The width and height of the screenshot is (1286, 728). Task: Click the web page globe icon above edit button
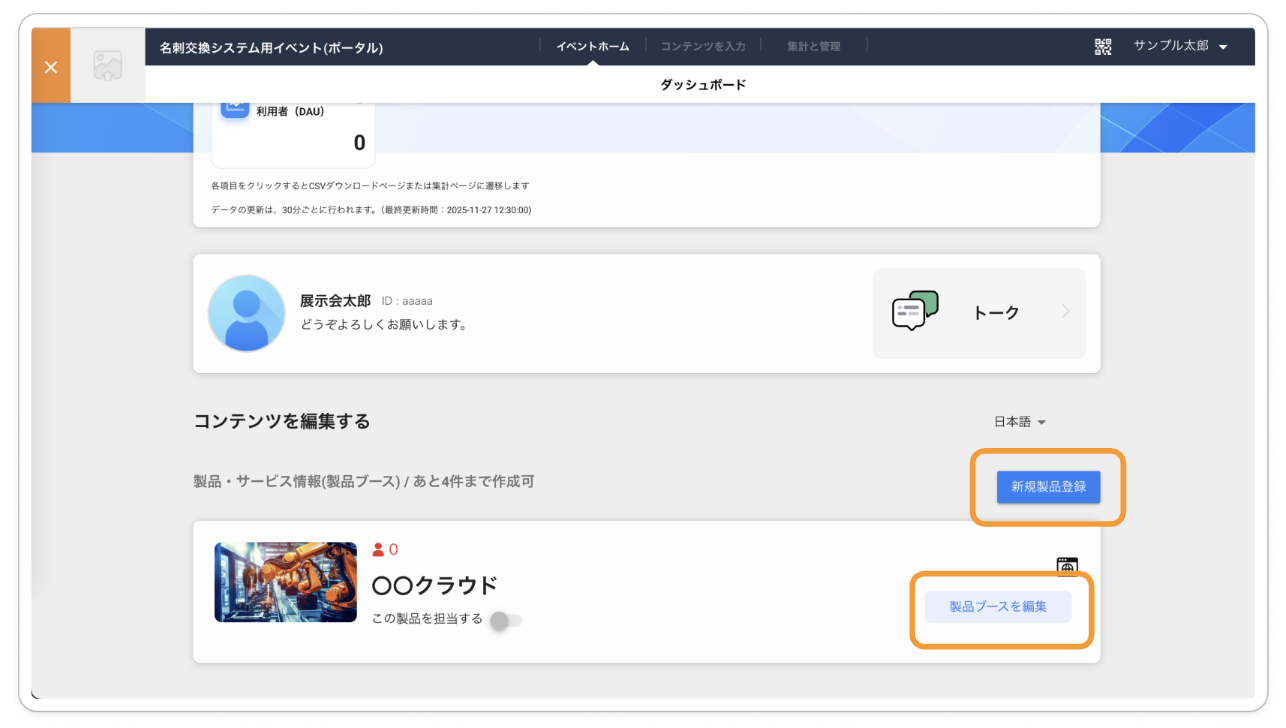click(x=1067, y=568)
